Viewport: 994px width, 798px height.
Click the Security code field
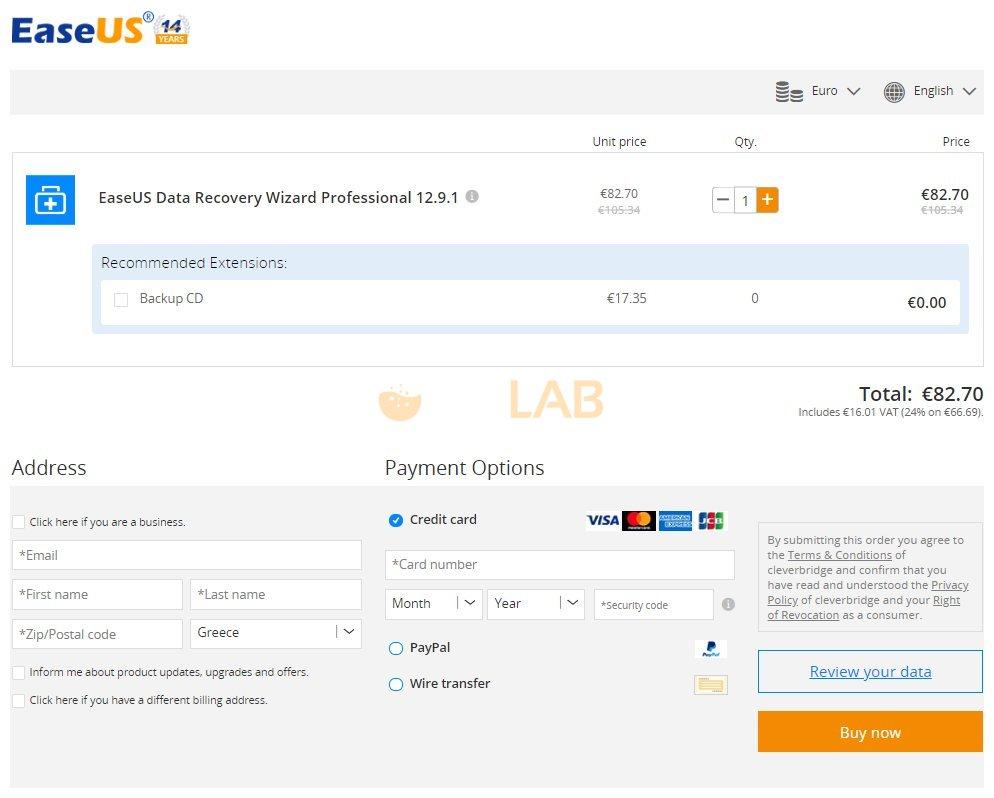coord(654,604)
